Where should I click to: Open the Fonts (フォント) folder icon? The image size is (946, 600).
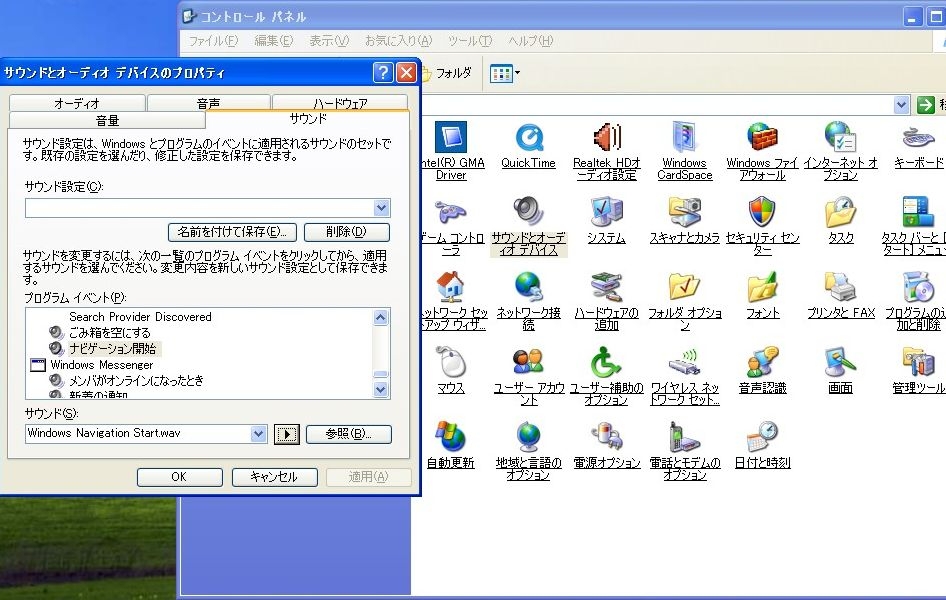click(x=762, y=287)
